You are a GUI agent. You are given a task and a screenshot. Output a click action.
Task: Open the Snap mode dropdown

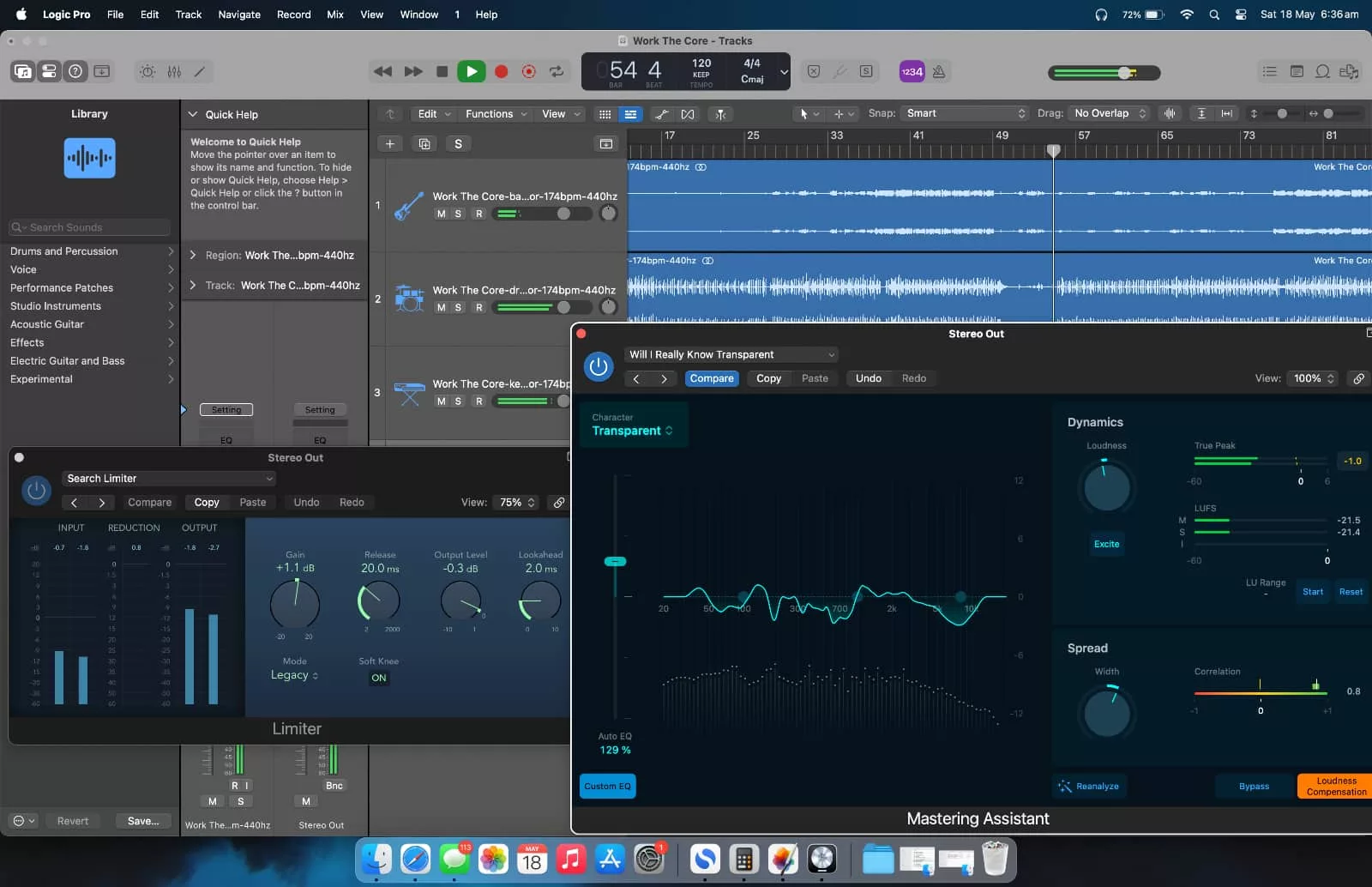coord(965,113)
